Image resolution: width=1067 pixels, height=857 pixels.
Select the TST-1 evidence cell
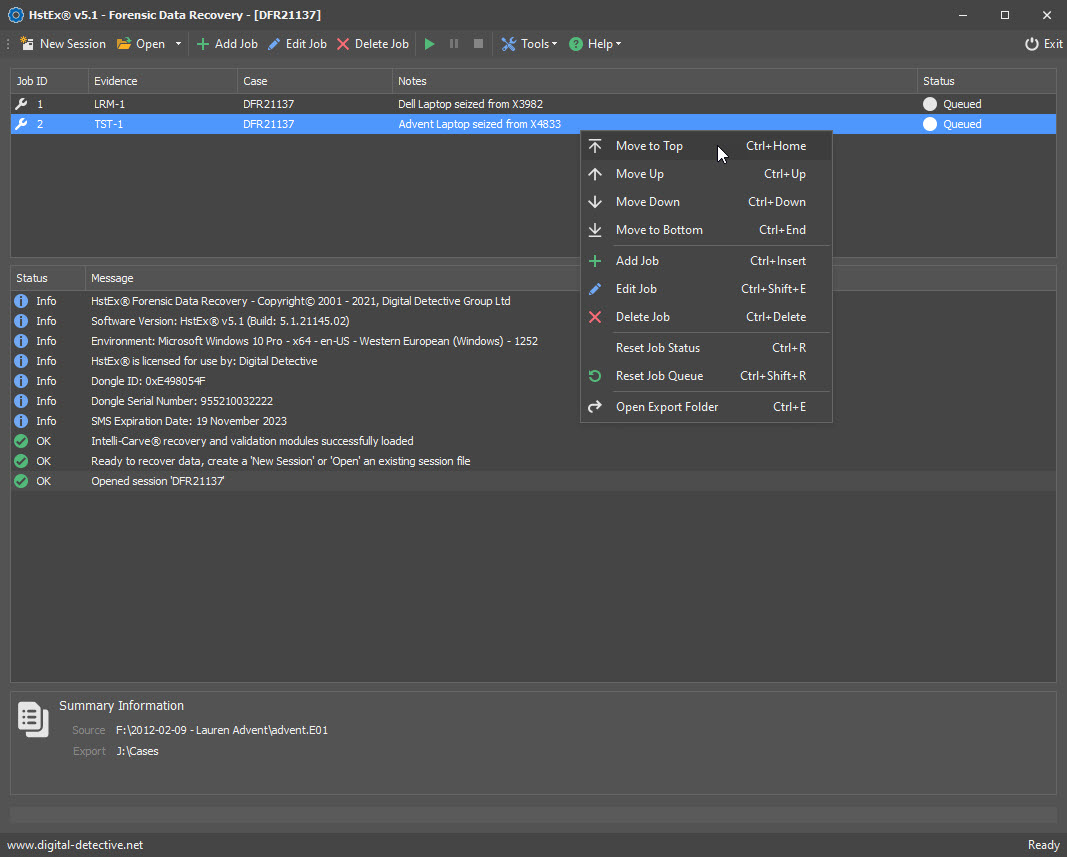[x=108, y=124]
